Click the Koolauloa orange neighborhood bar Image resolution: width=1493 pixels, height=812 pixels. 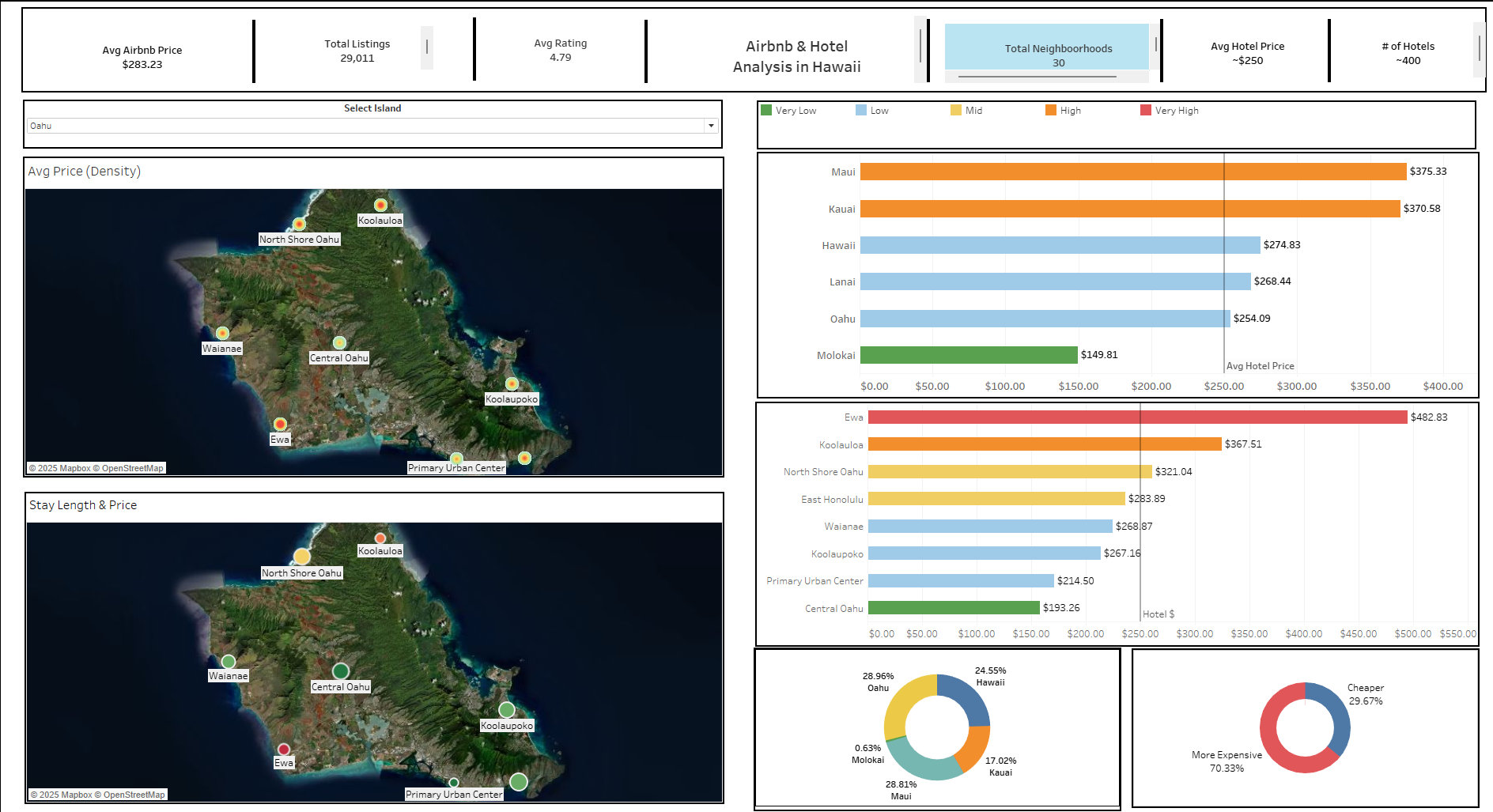(1045, 444)
